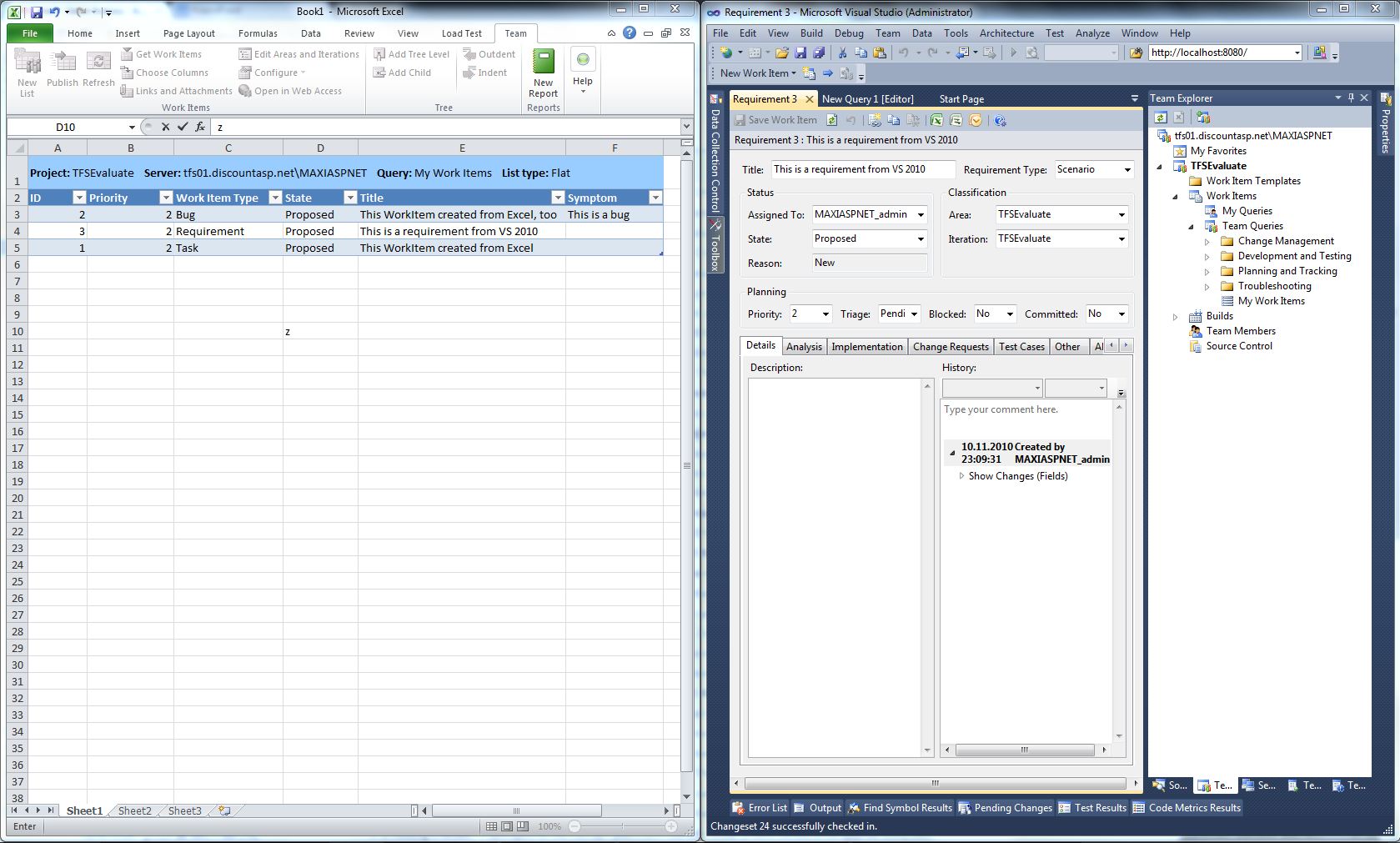The image size is (1400, 843).
Task: Click the cancel entry X in formula bar
Action: tap(165, 127)
